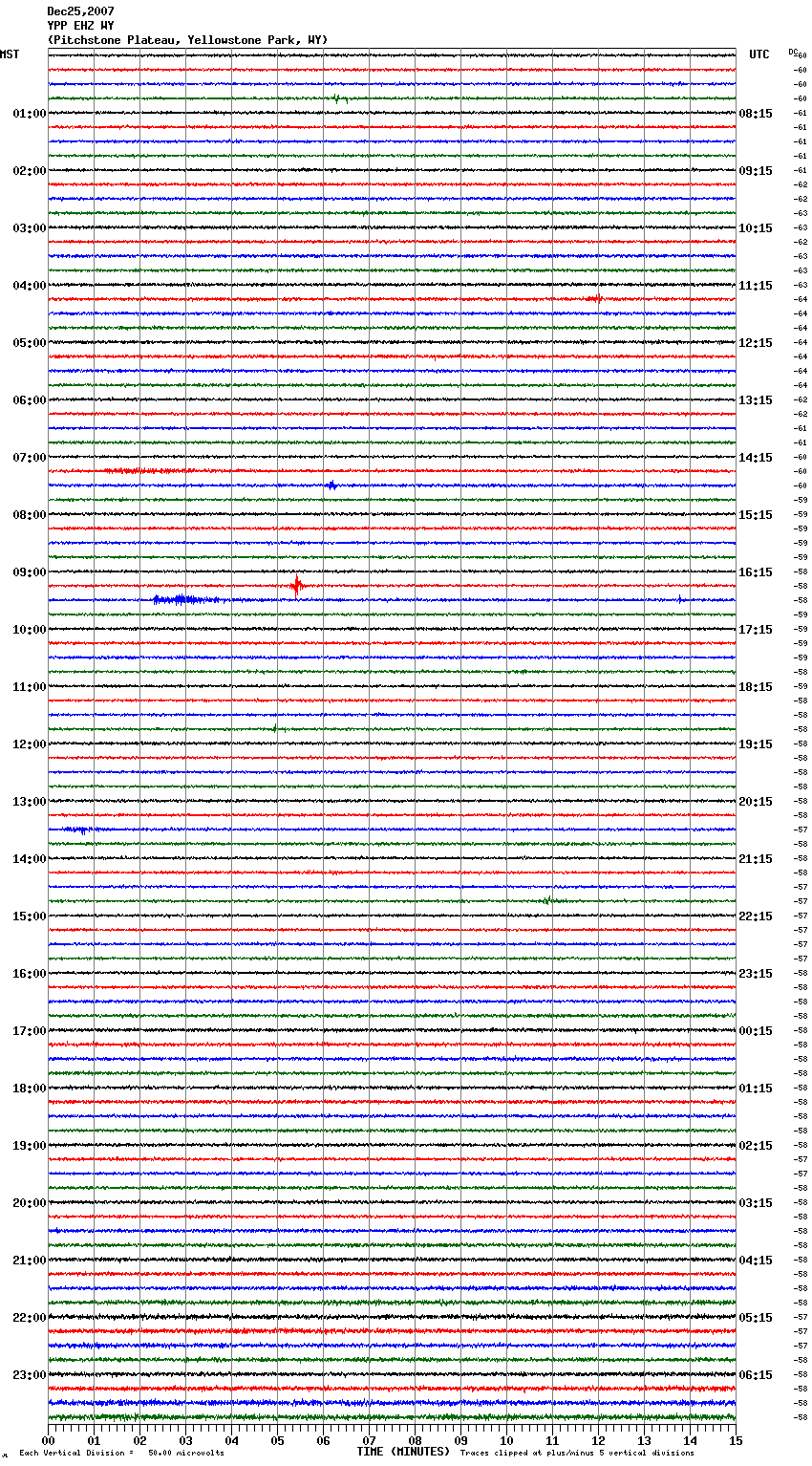Click the 06:15 UTC time label
The image size is (812, 1466).
click(756, 1375)
